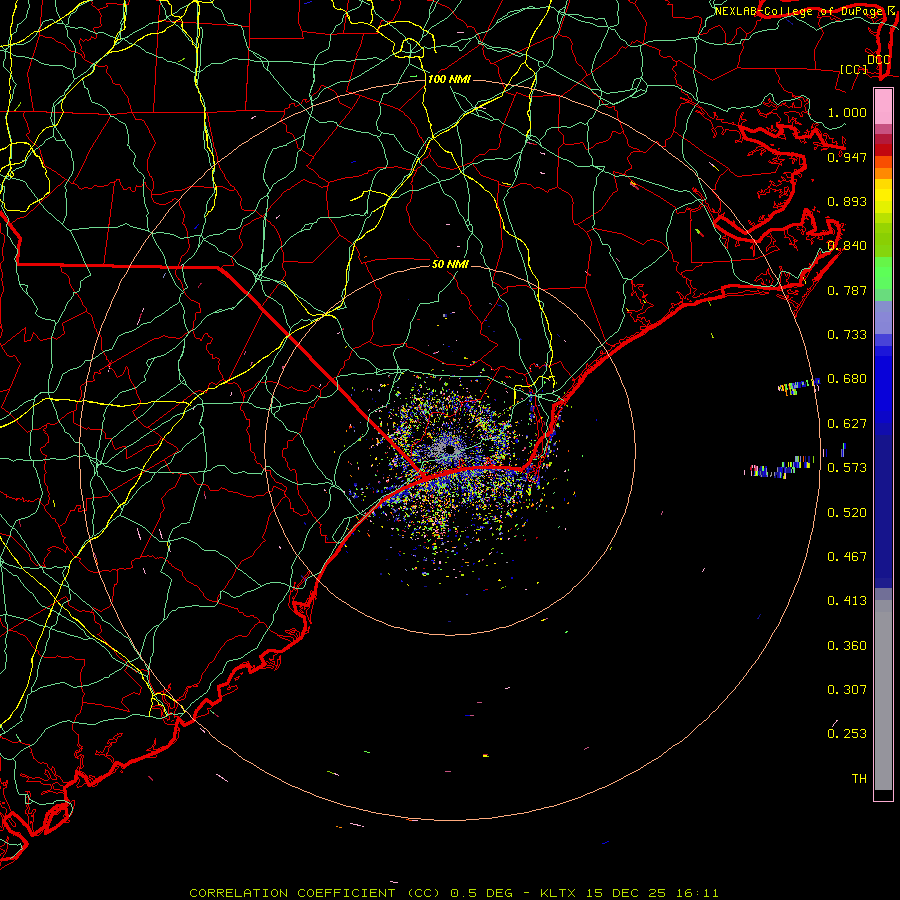Click the DCC product label
This screenshot has width=900, height=900.
click(x=879, y=60)
